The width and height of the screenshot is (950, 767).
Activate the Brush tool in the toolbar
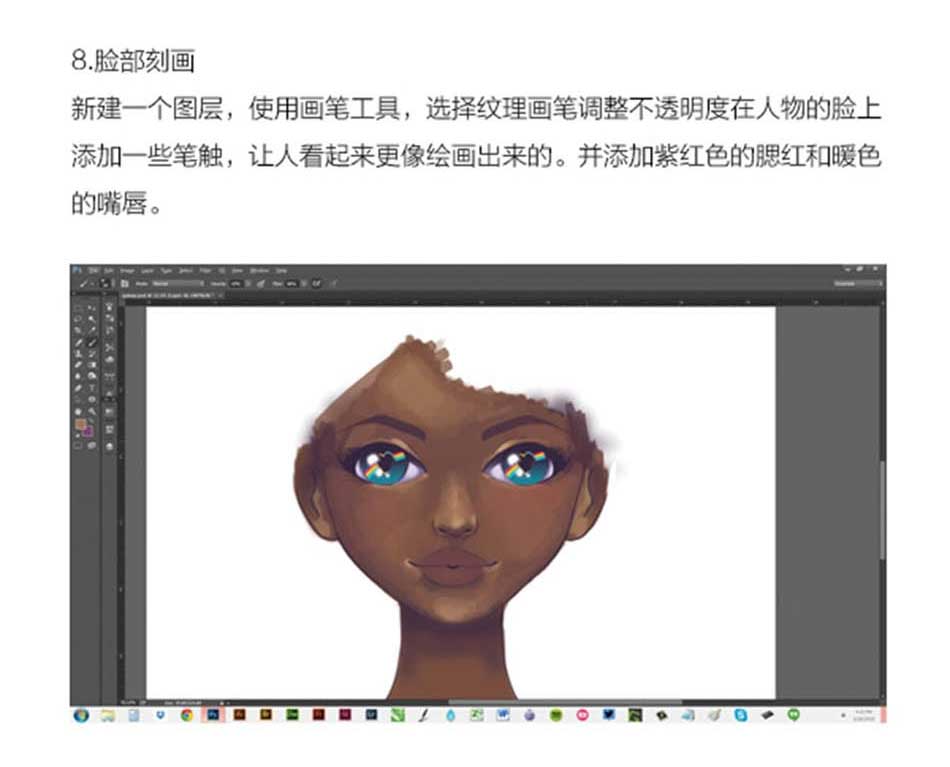91,341
